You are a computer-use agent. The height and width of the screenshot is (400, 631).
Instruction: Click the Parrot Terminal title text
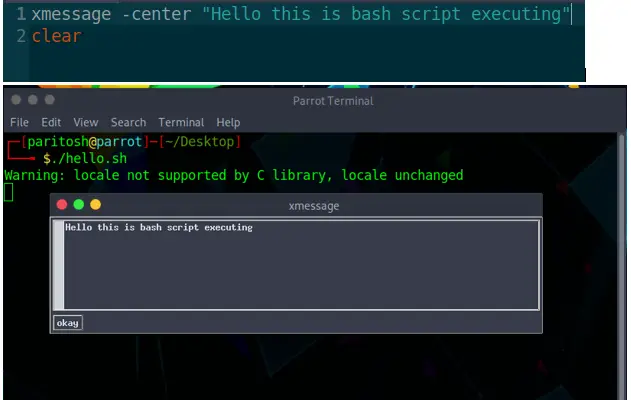(333, 101)
